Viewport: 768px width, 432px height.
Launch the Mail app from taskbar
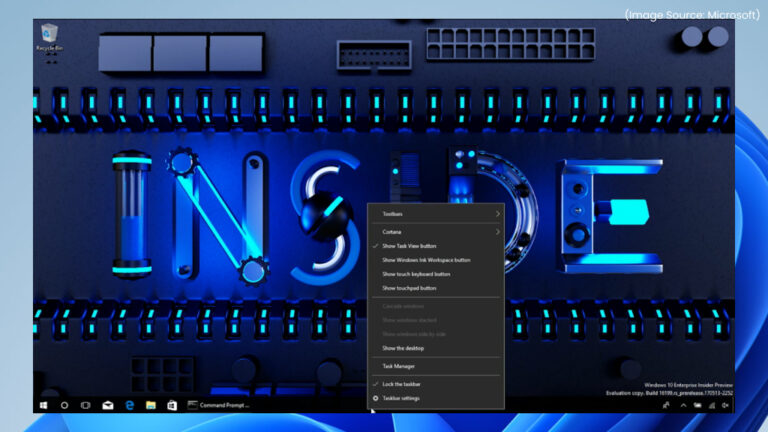[107, 405]
